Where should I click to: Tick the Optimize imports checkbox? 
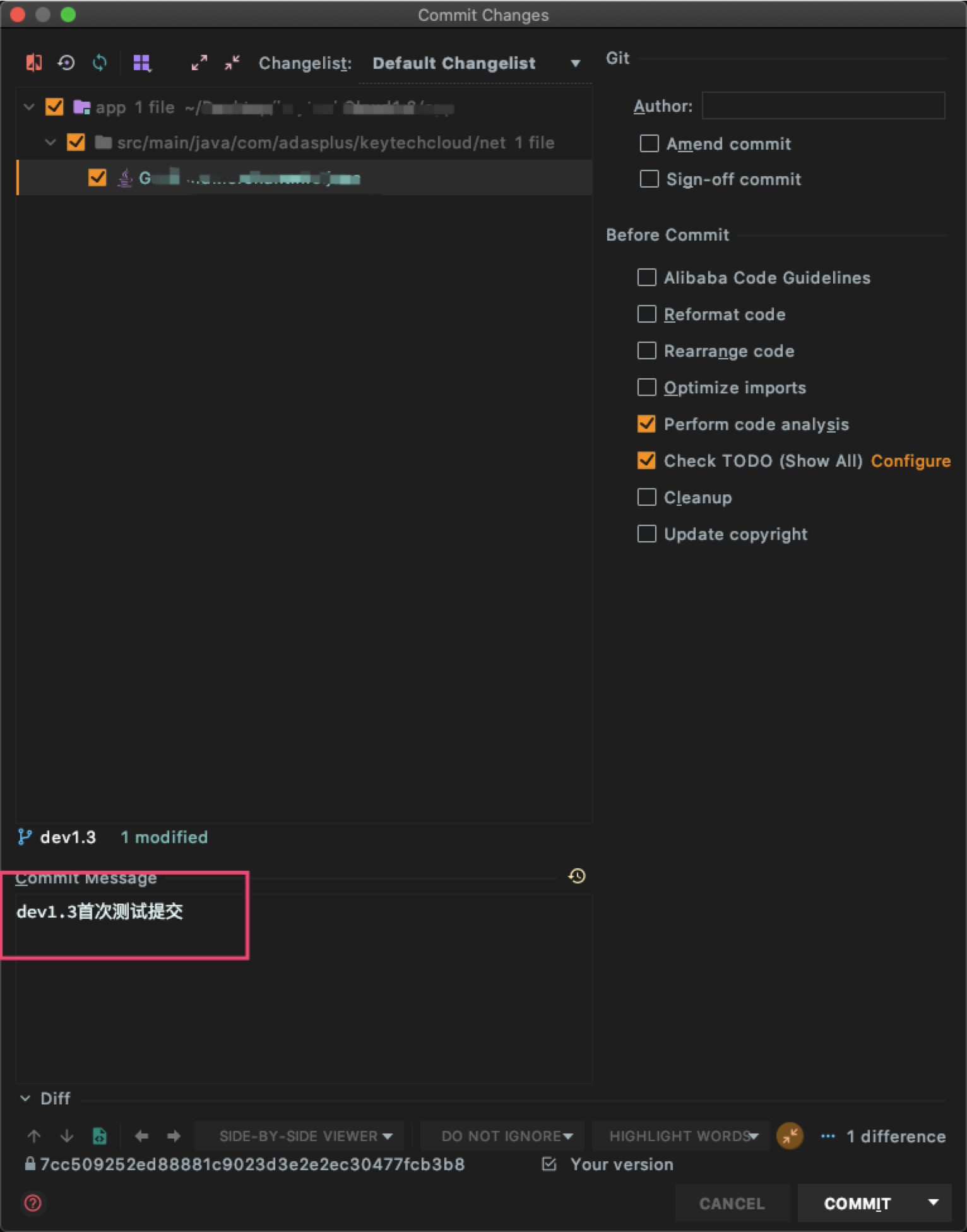(646, 387)
